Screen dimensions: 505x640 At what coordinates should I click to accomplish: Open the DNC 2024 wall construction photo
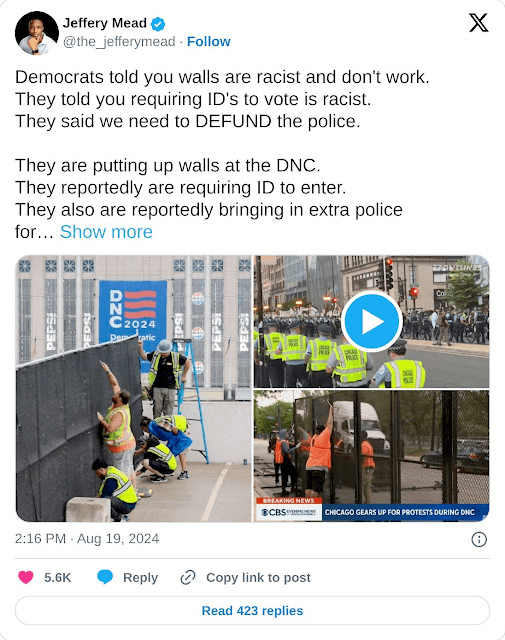click(133, 389)
